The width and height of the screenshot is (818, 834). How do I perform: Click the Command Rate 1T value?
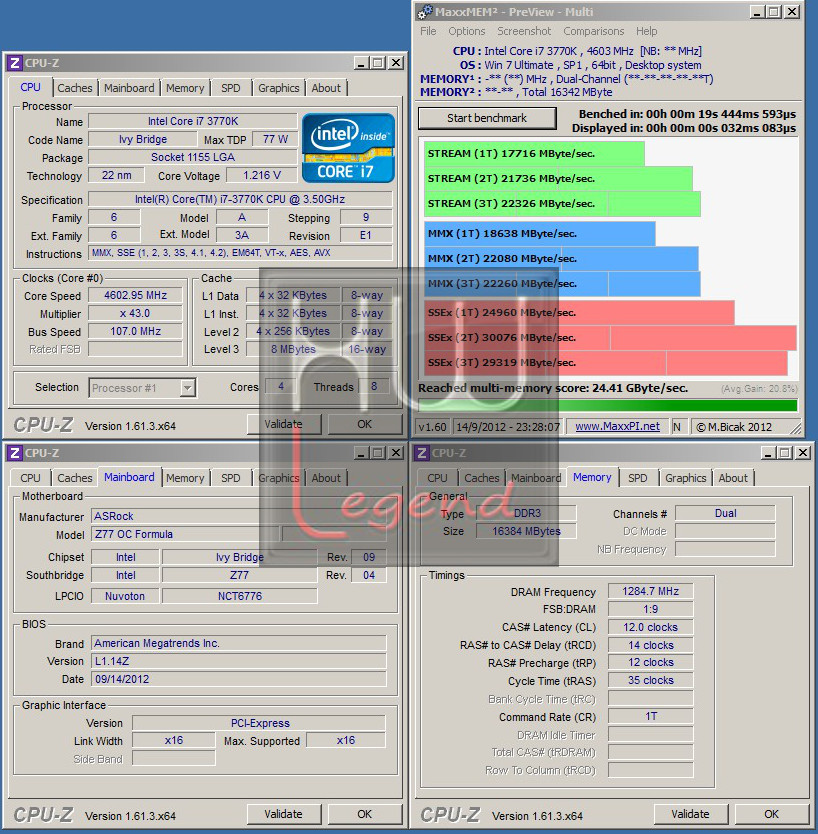click(650, 716)
